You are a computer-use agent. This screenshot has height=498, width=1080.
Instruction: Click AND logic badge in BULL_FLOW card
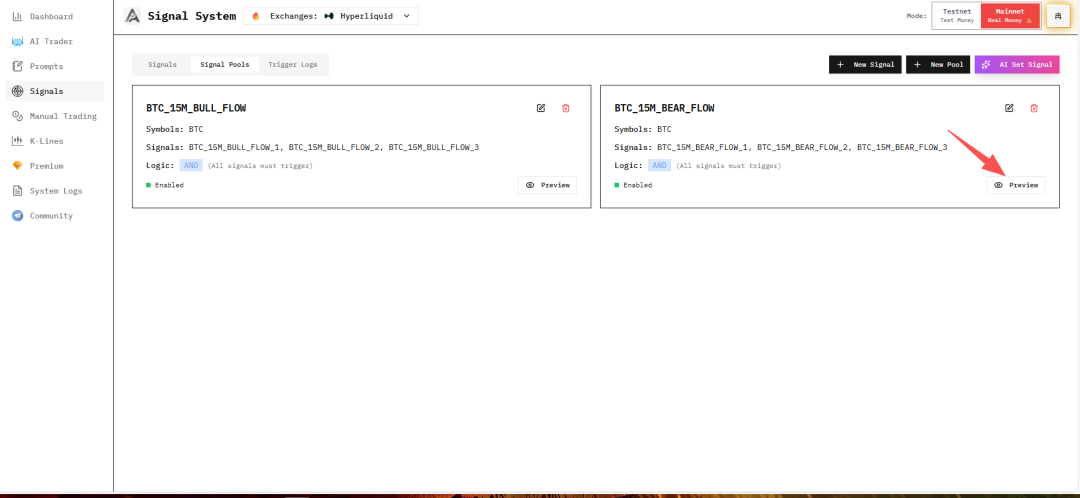(x=191, y=165)
